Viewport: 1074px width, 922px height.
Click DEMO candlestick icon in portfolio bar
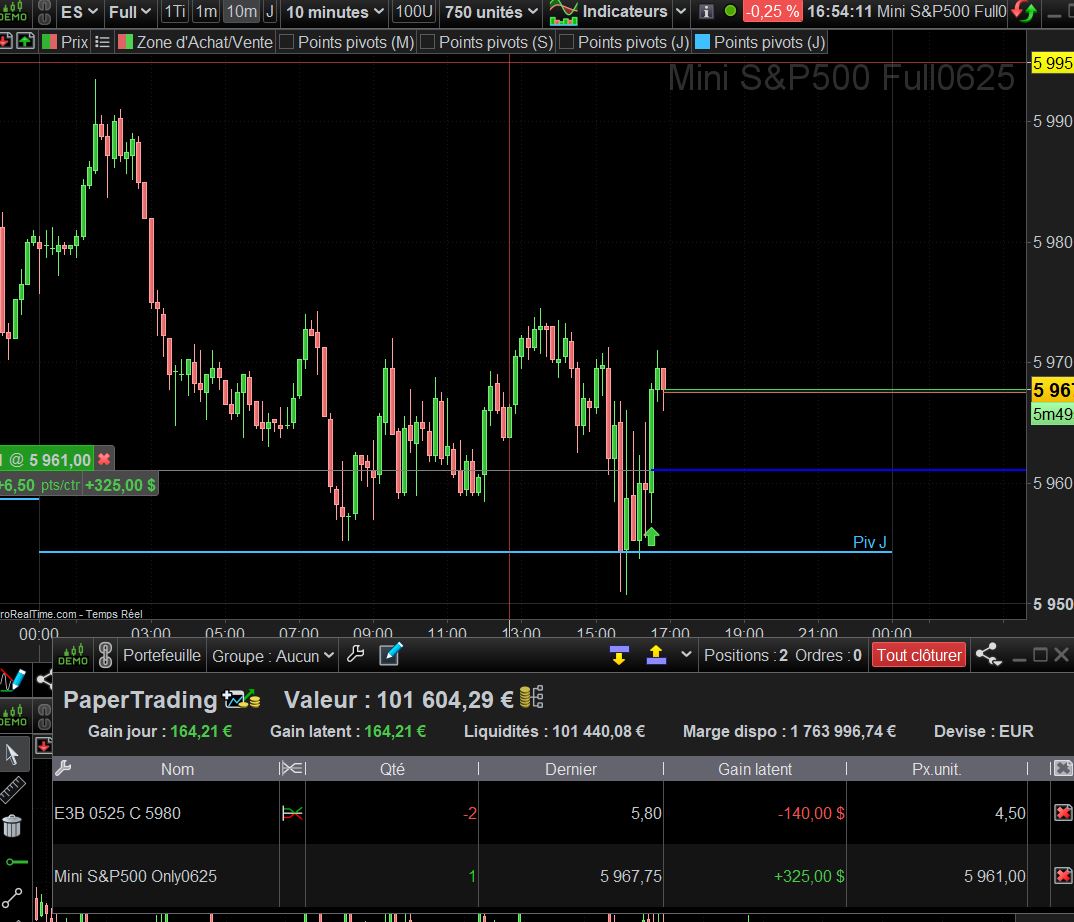coord(73,655)
